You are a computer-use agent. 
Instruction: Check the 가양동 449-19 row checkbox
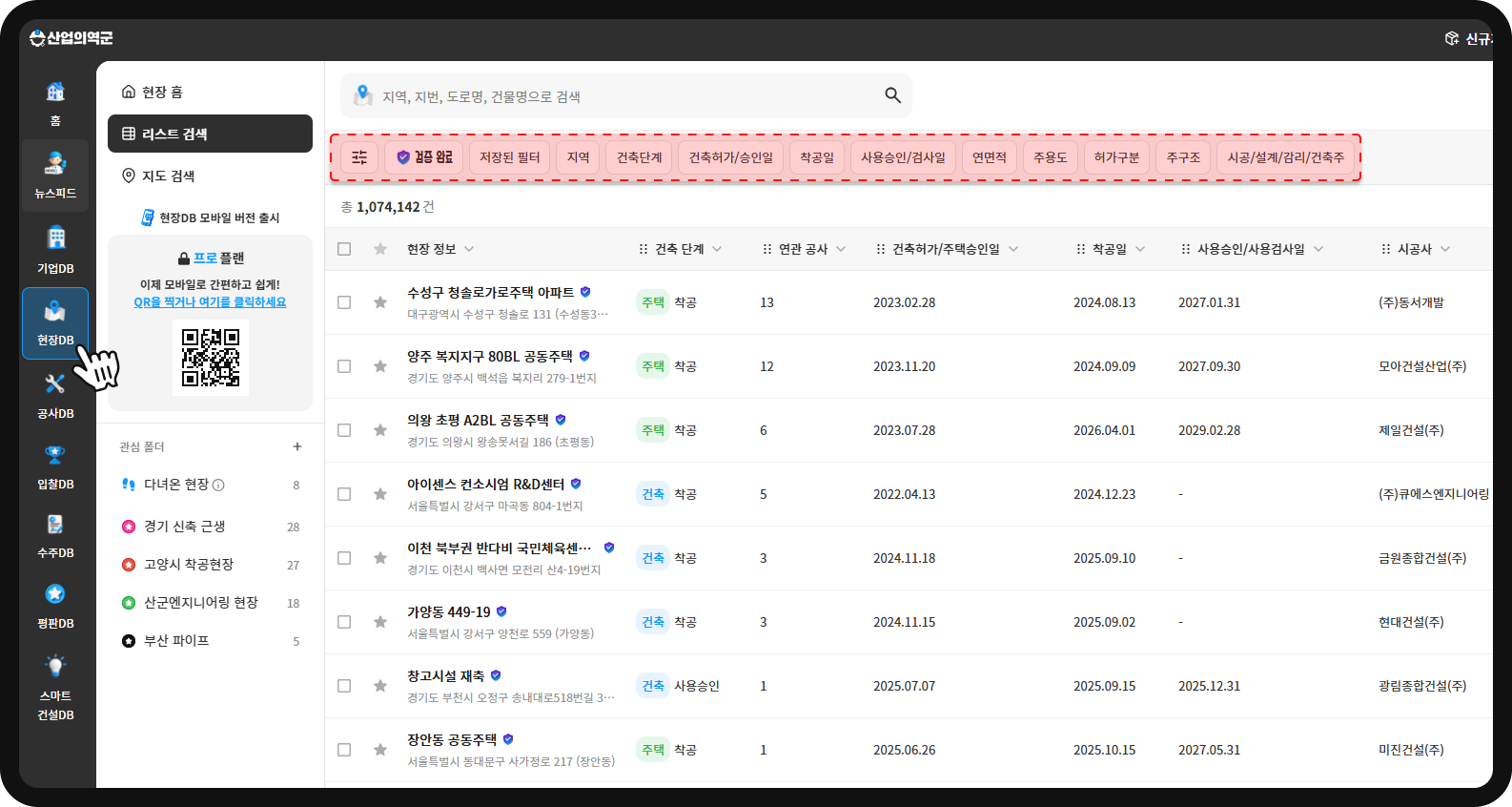tap(344, 622)
